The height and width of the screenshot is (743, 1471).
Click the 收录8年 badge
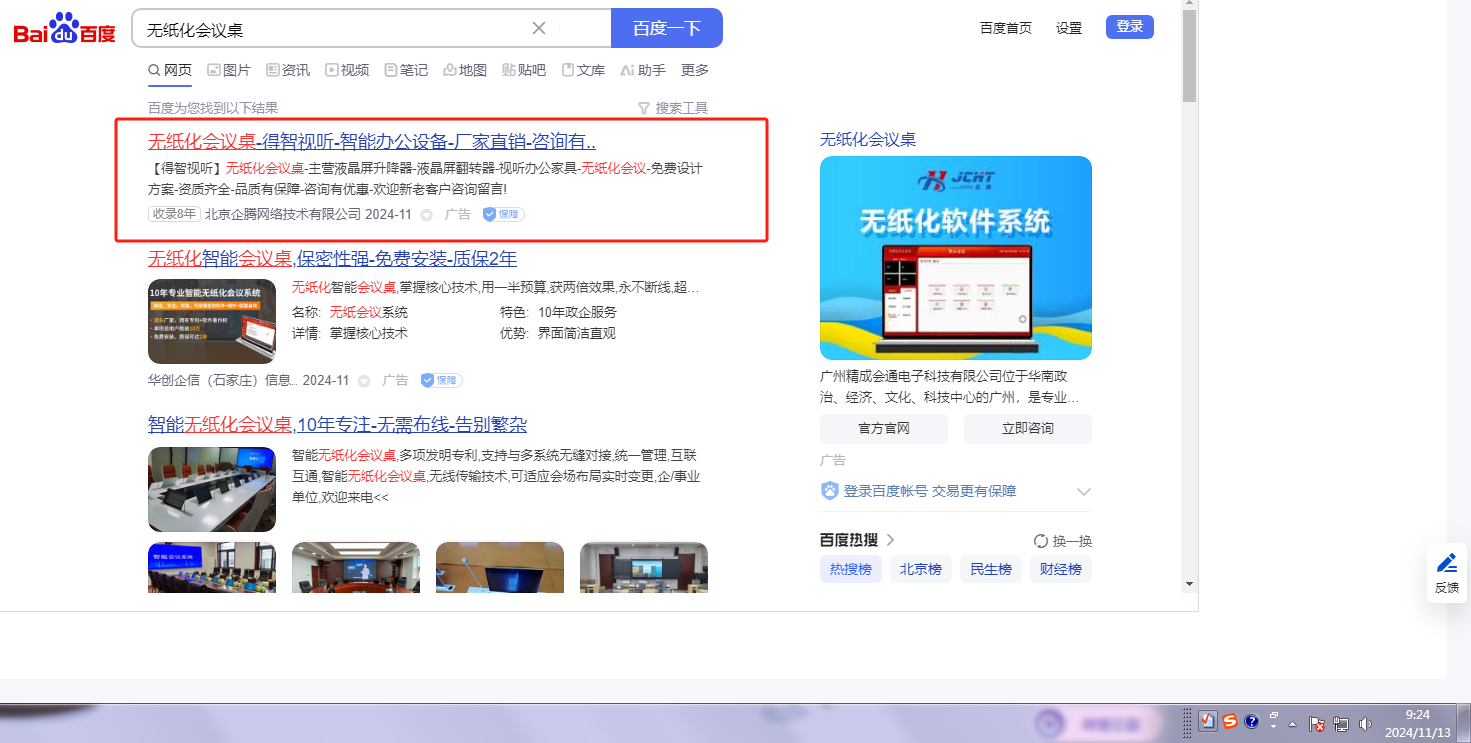(x=174, y=214)
